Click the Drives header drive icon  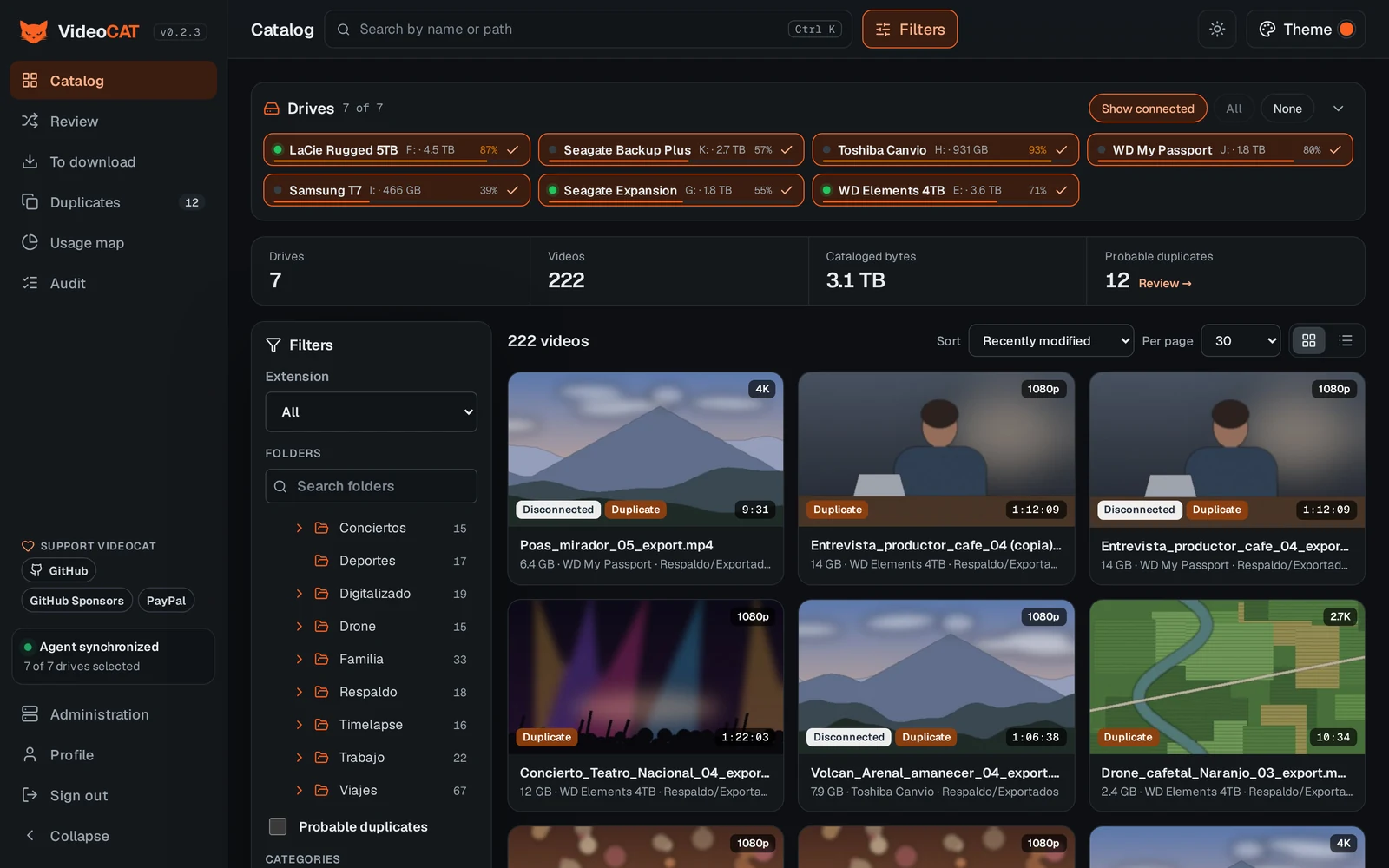tap(272, 108)
